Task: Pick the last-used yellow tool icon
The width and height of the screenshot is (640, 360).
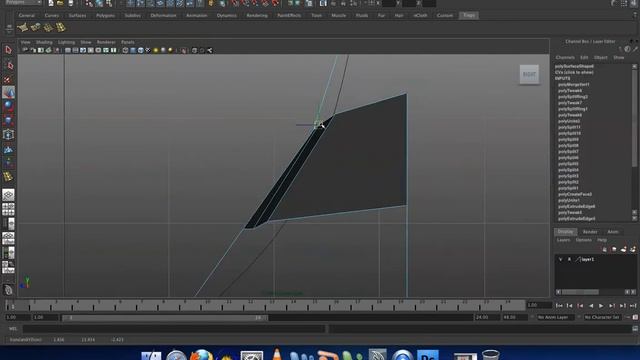Action: pos(8,177)
